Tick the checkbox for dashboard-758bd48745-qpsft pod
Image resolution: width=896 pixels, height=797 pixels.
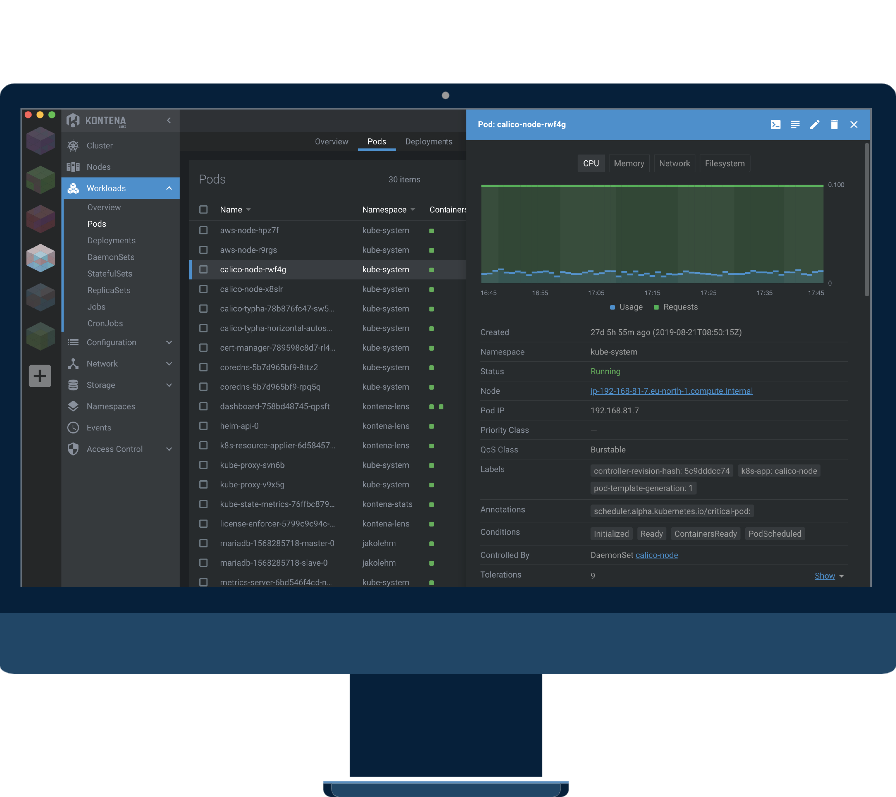[204, 406]
